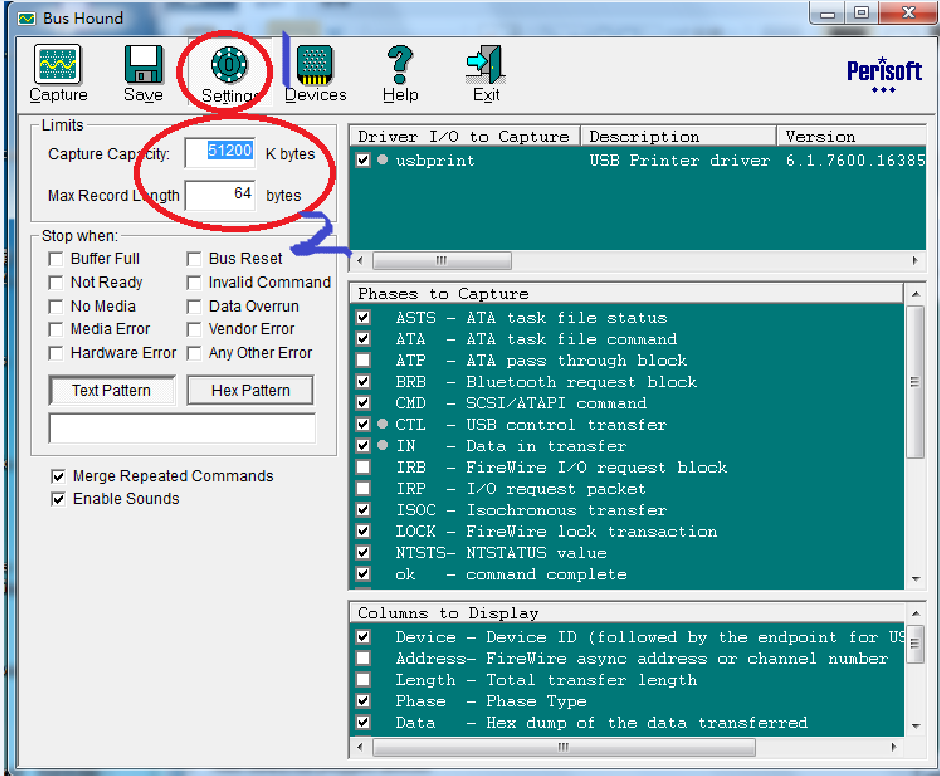The width and height of the screenshot is (940, 776).
Task: Uncheck Data hex dump column
Action: click(363, 723)
